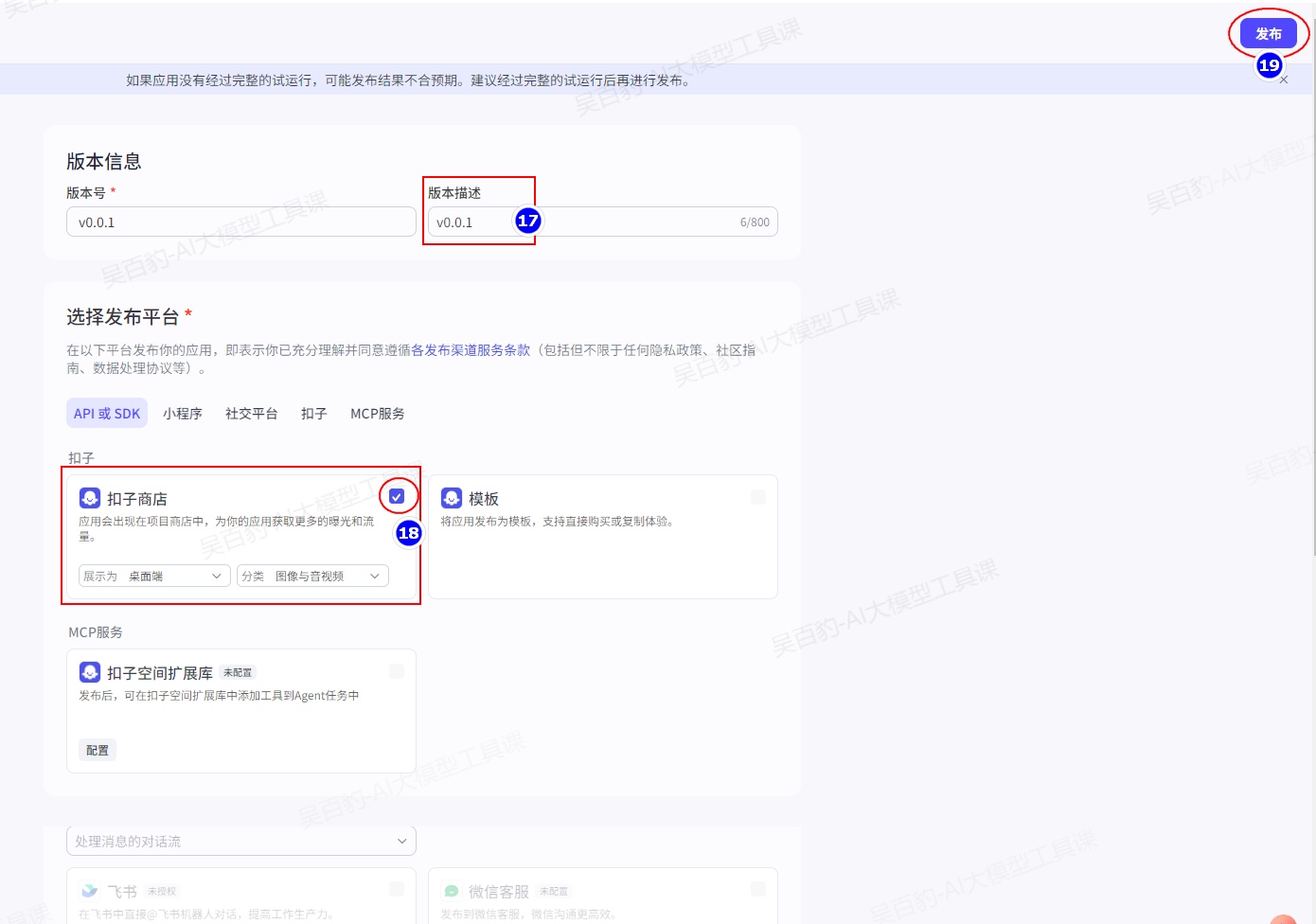The width and height of the screenshot is (1316, 924).
Task: Switch to the MCP服务 tab
Action: 378,414
